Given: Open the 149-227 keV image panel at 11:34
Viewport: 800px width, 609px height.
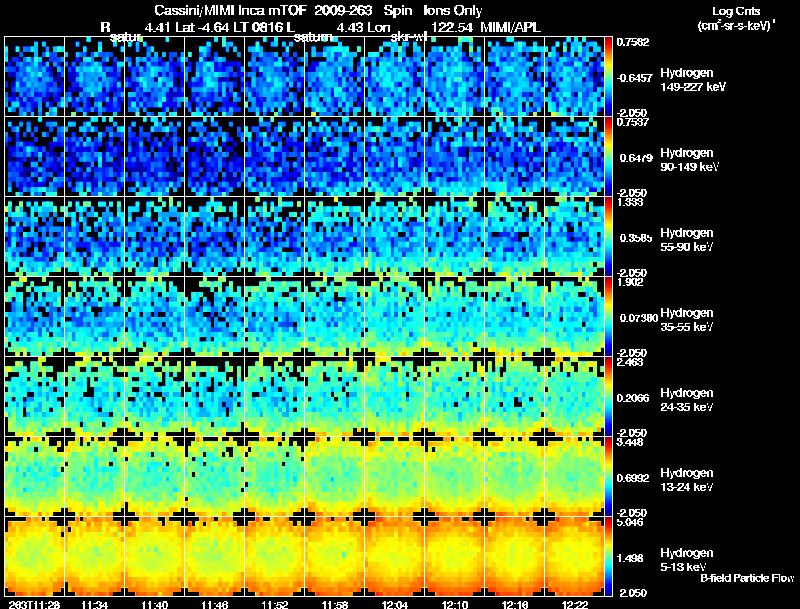Looking at the screenshot, I should click(94, 77).
